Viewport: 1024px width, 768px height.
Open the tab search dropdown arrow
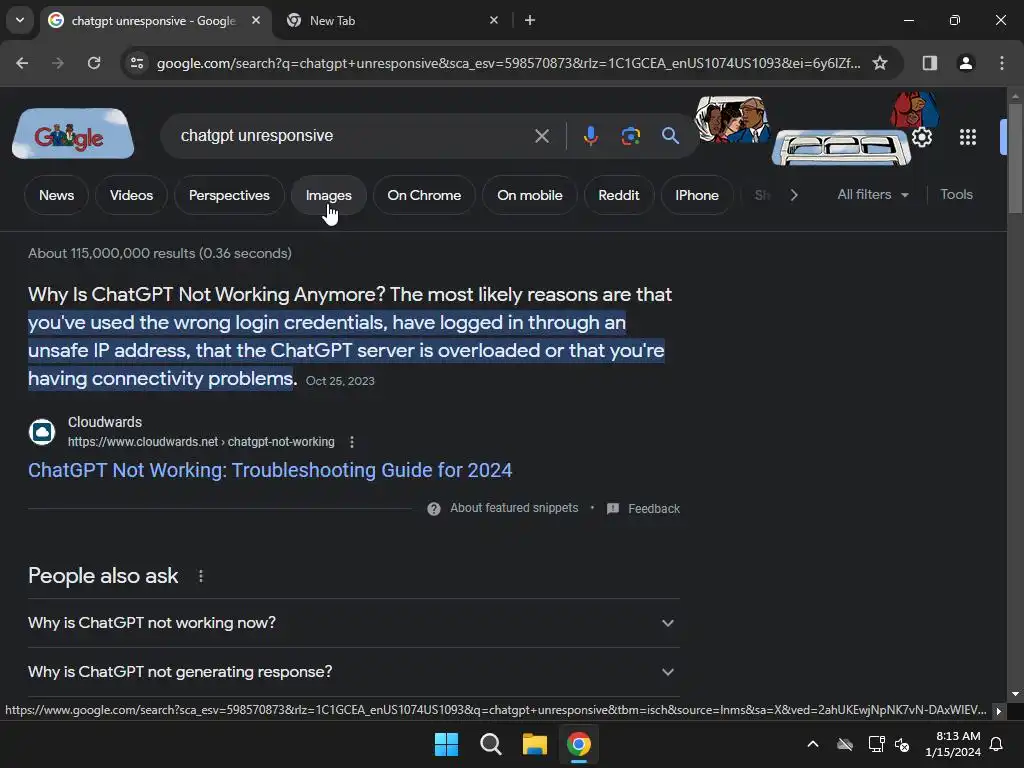(x=20, y=20)
